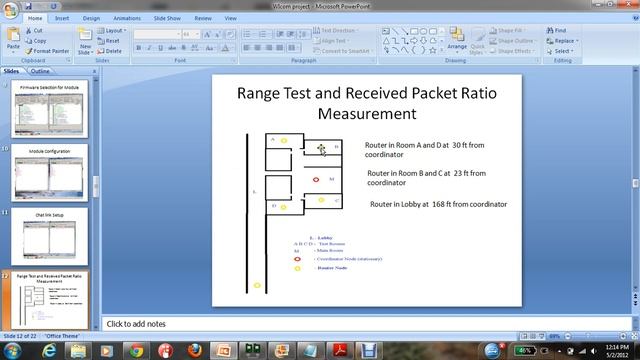The width and height of the screenshot is (640, 360).
Task: Increase font size
Action: coord(207,34)
